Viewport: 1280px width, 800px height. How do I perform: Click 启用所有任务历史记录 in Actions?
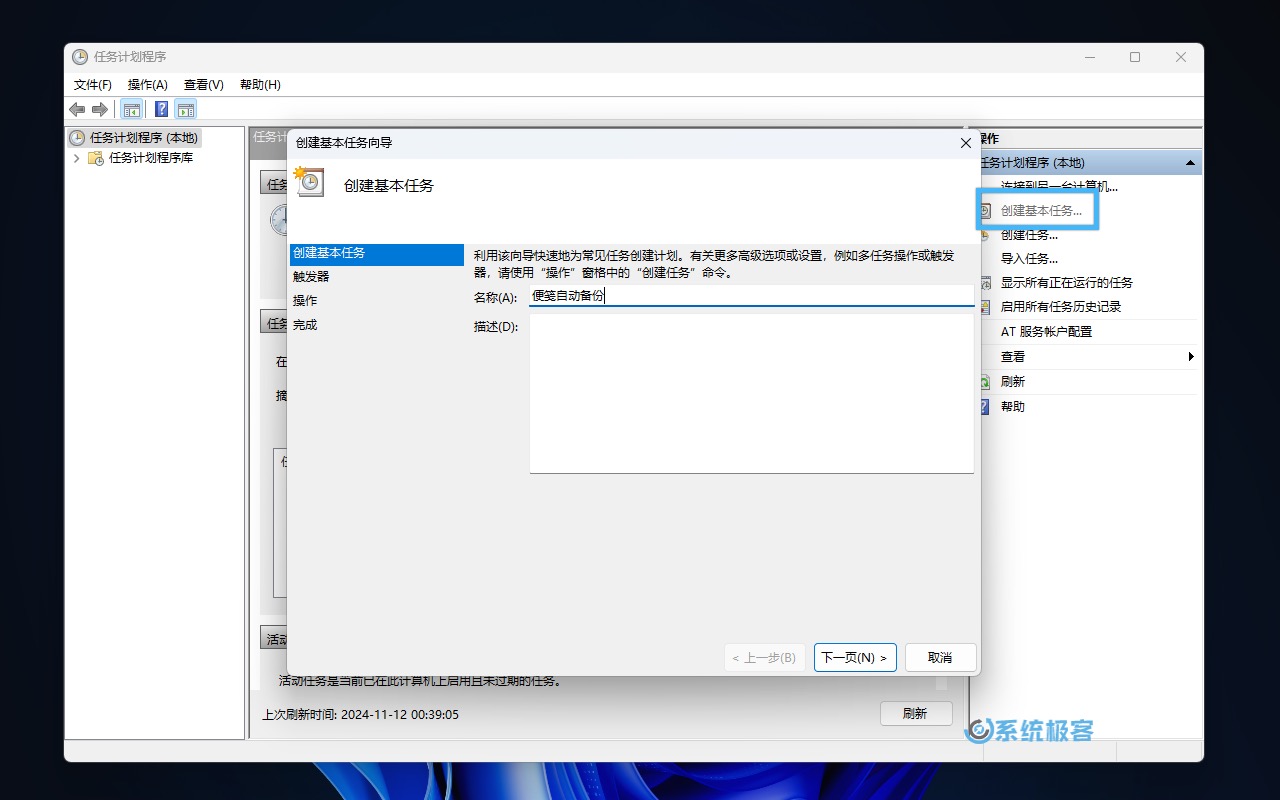pyautogui.click(x=1061, y=307)
